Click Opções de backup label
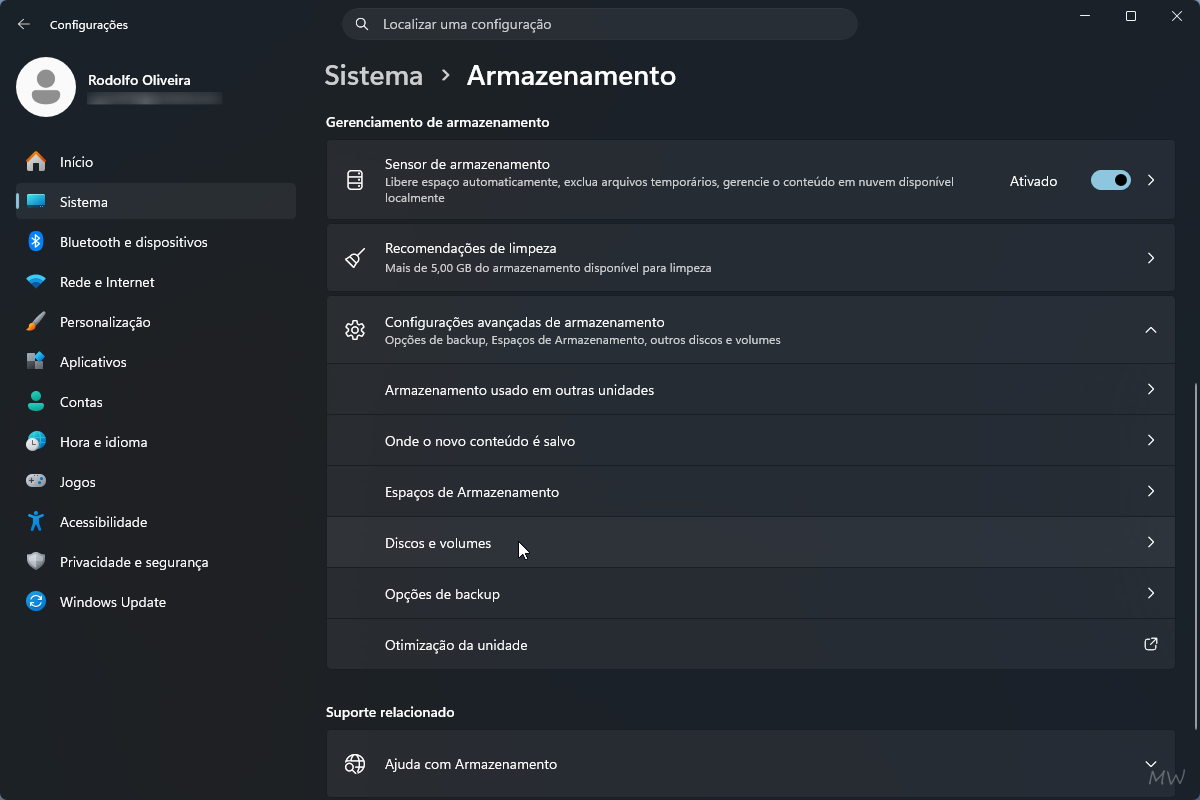The image size is (1200, 800). pos(442,594)
